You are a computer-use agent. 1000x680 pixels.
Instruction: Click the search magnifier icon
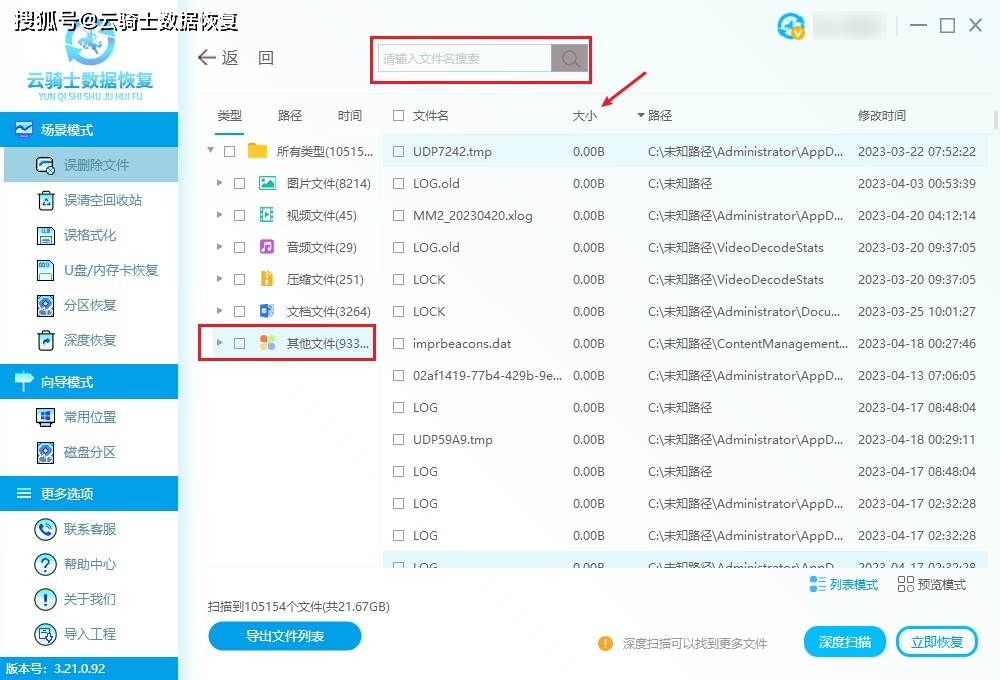coord(570,59)
